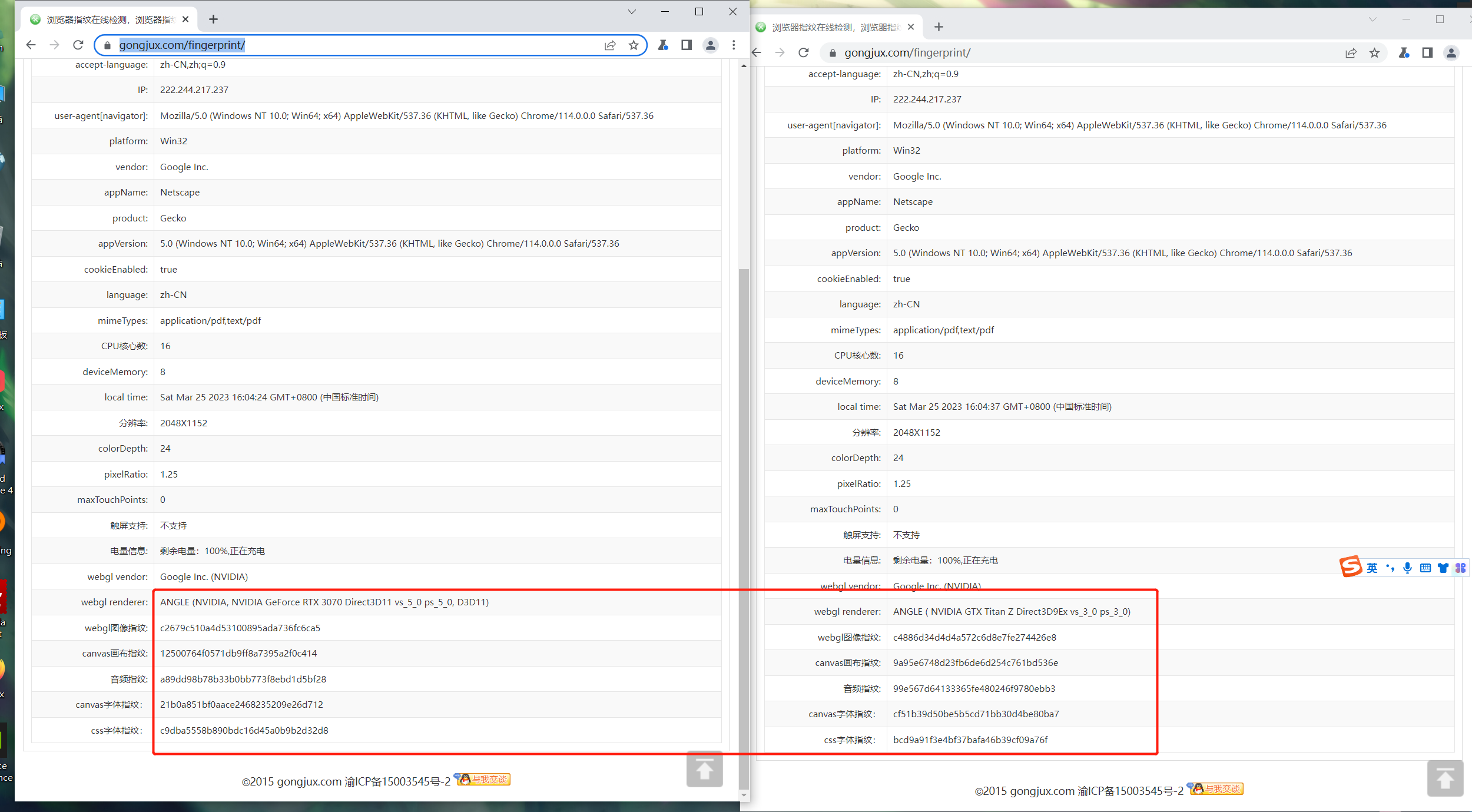
Task: Click left page QQ chat link
Action: 483,780
